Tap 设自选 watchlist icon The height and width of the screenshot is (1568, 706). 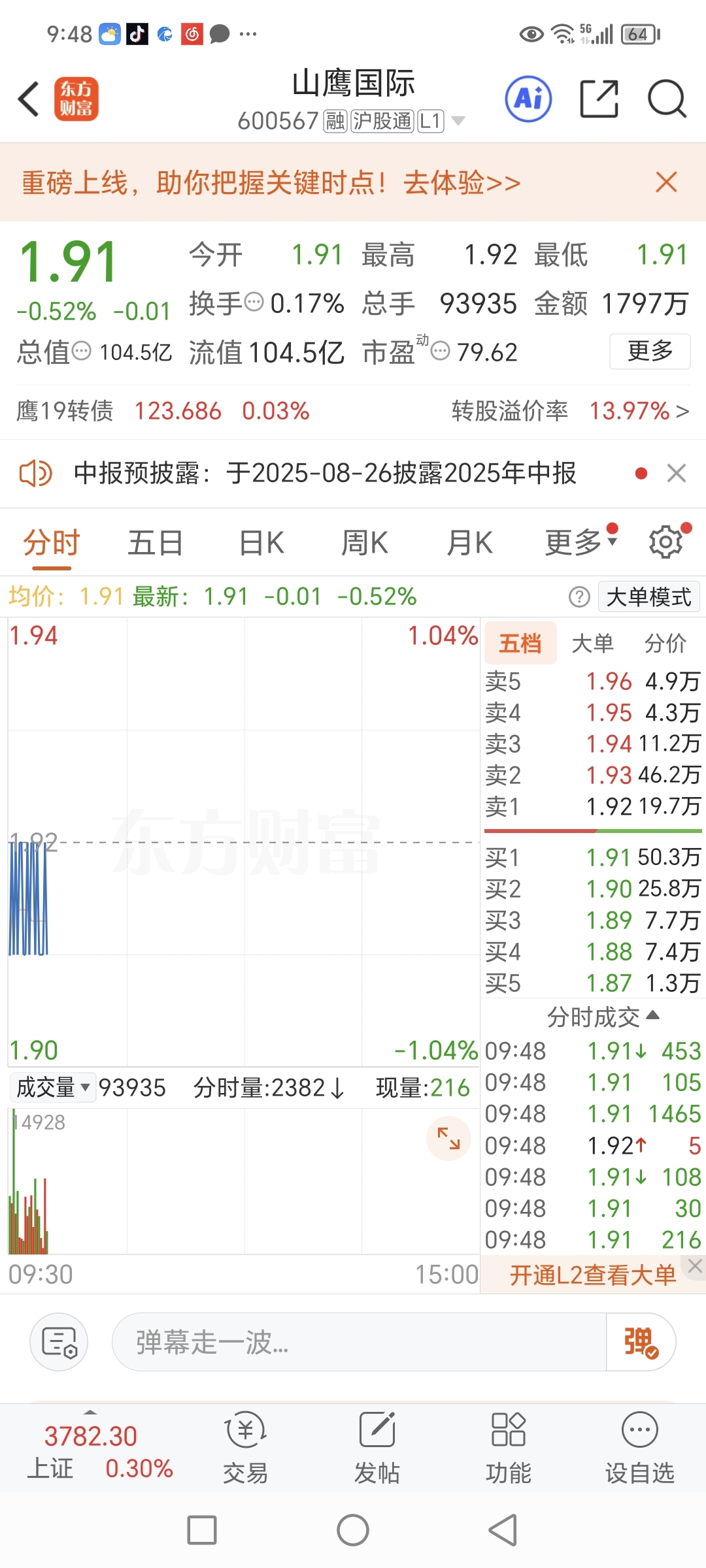coord(640,1449)
